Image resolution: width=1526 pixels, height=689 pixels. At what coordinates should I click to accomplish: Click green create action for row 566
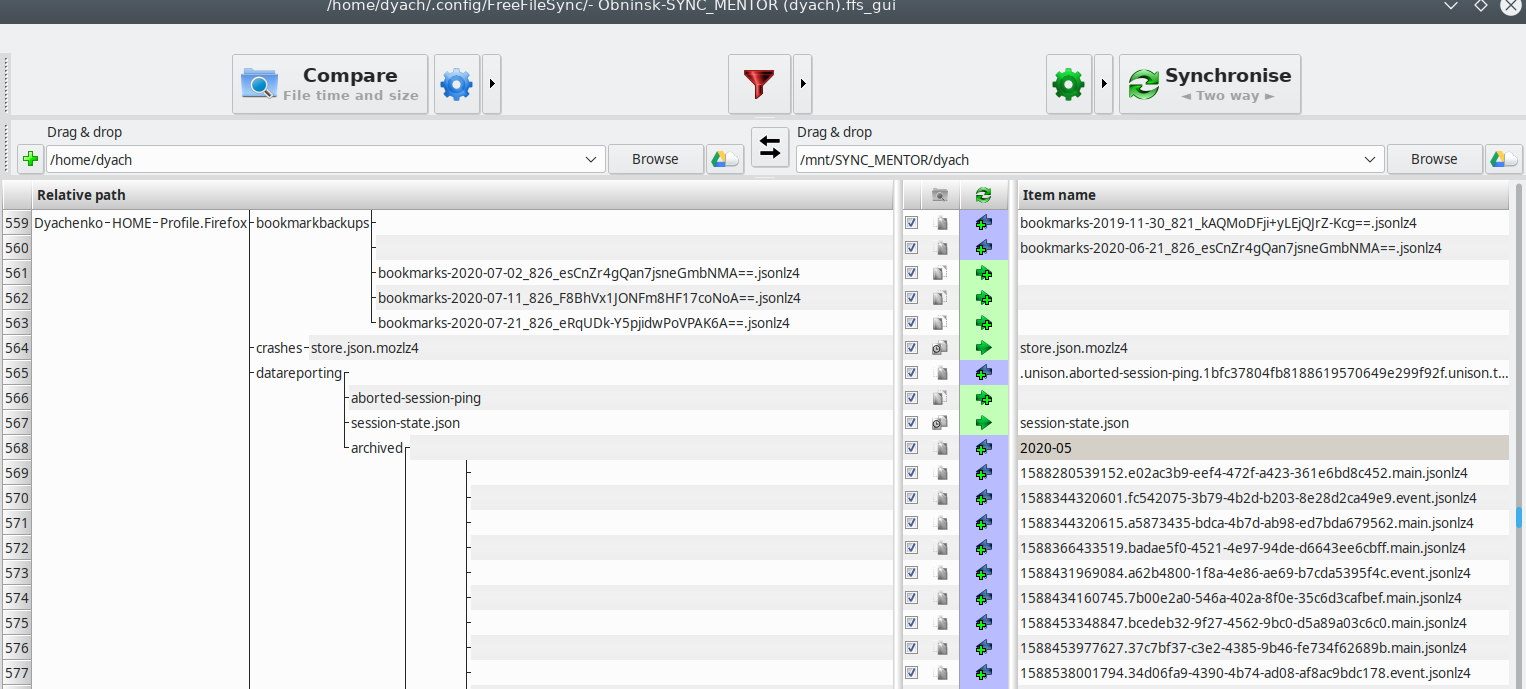point(983,398)
